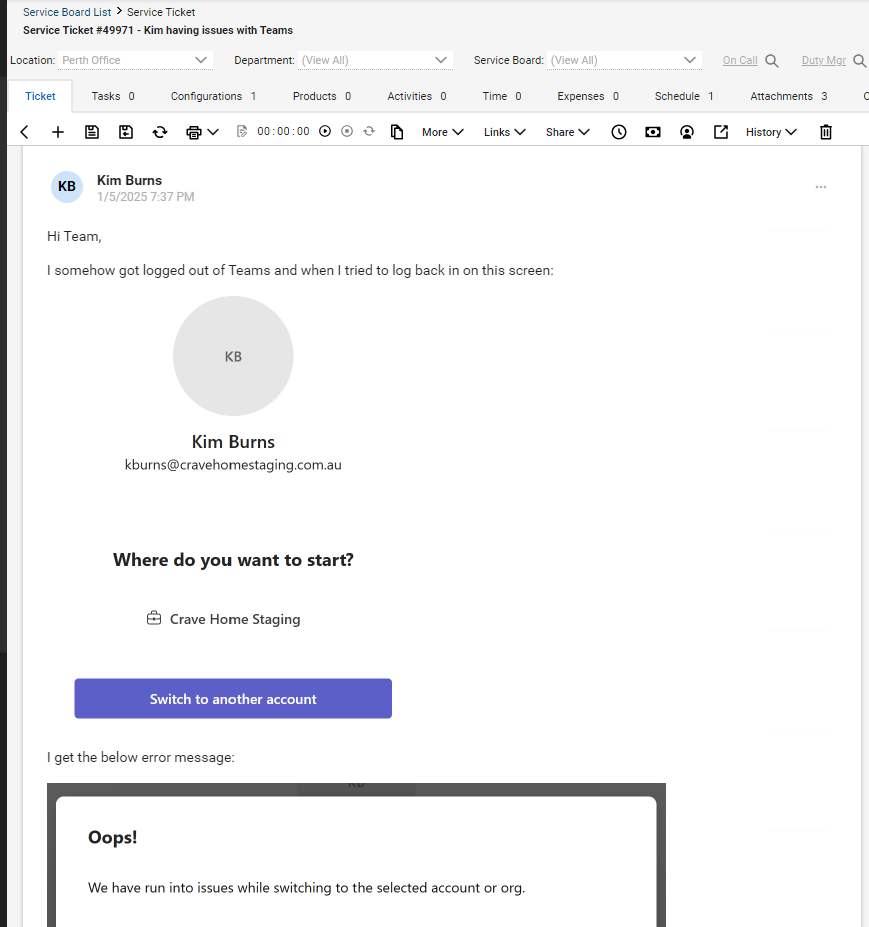The image size is (869, 927).
Task: Click the Service Board List breadcrumb link
Action: point(67,12)
